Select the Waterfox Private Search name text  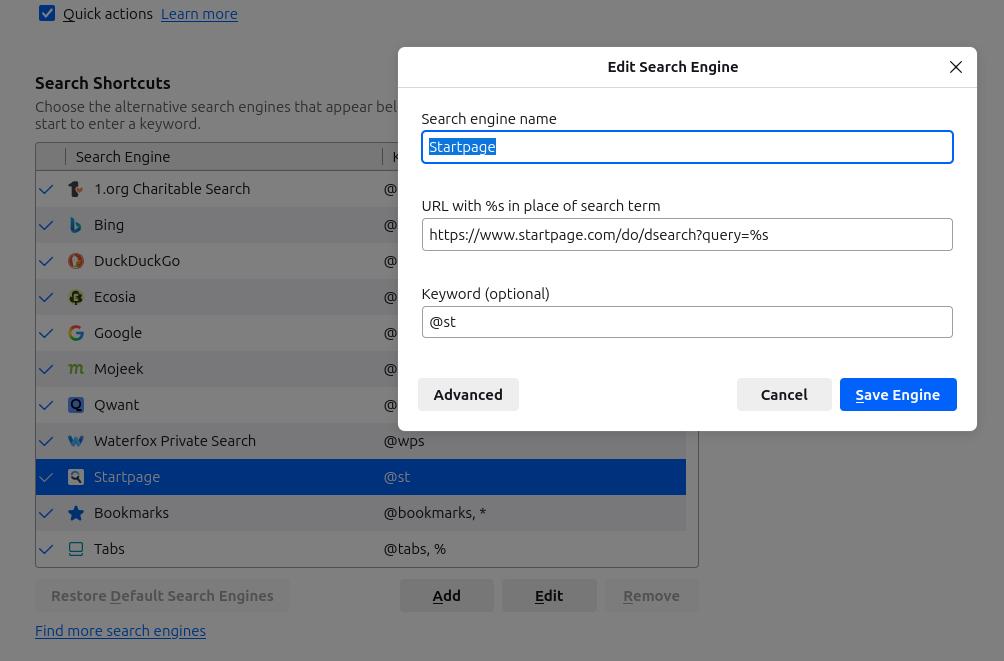tap(175, 441)
